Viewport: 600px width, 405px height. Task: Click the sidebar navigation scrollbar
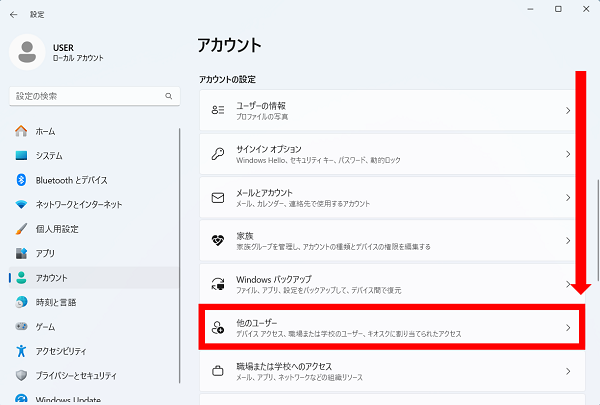[179, 256]
